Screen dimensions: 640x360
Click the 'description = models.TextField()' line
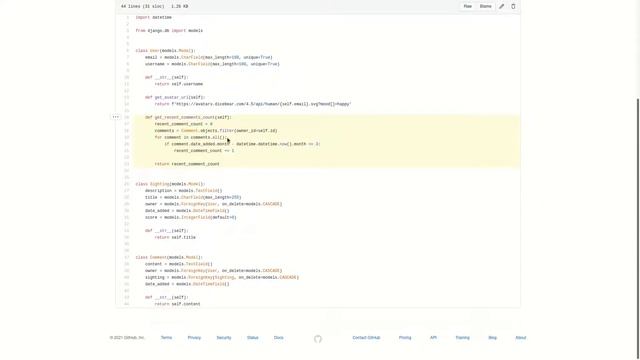pos(184,191)
